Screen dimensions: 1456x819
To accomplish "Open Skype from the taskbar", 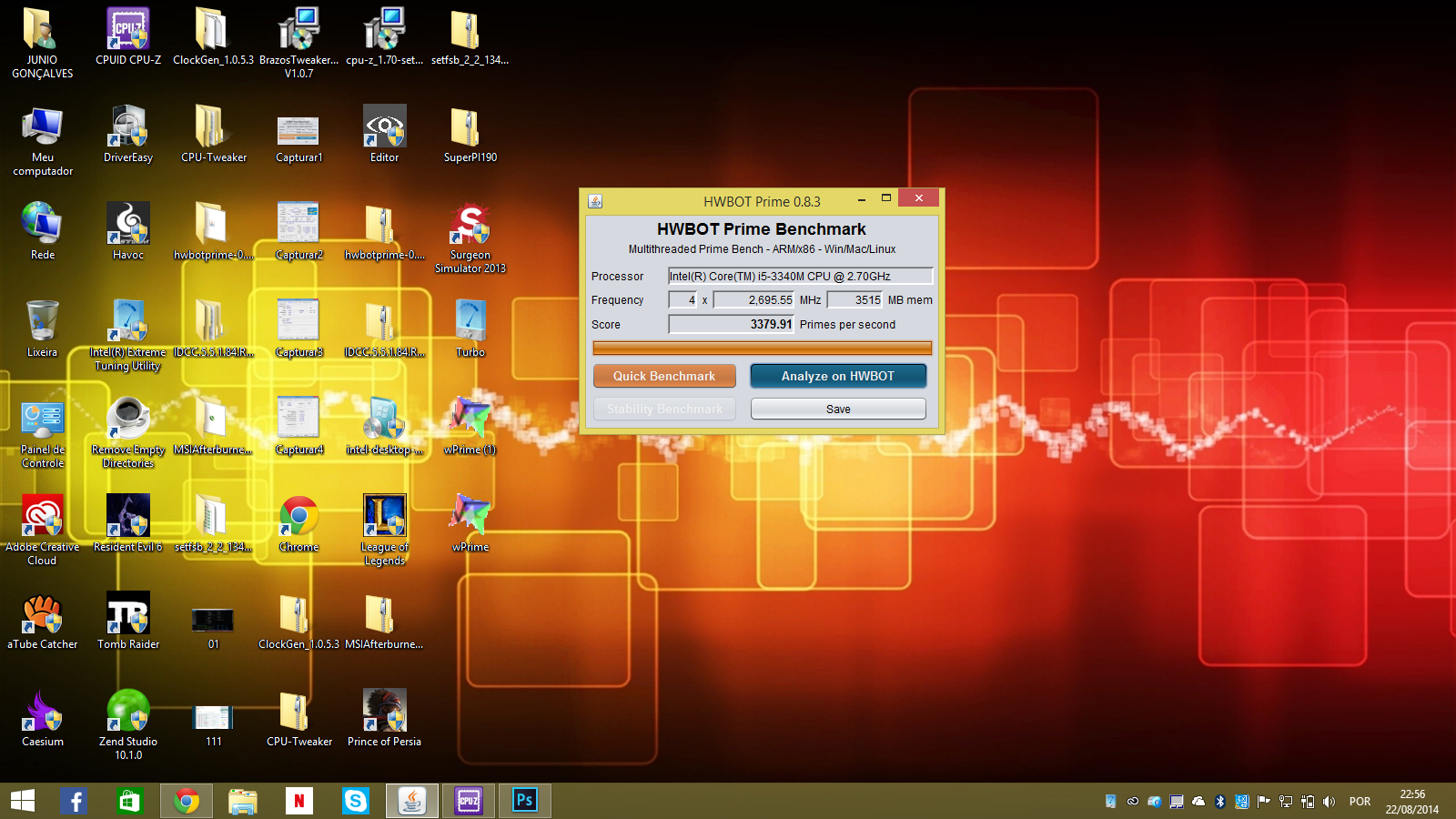I will click(355, 801).
